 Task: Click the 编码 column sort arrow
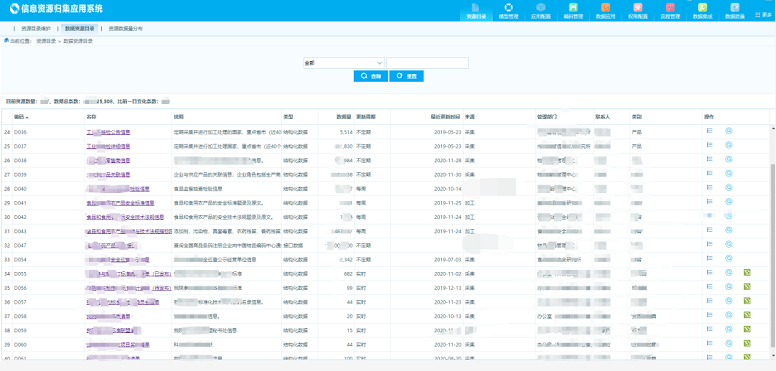(27, 117)
